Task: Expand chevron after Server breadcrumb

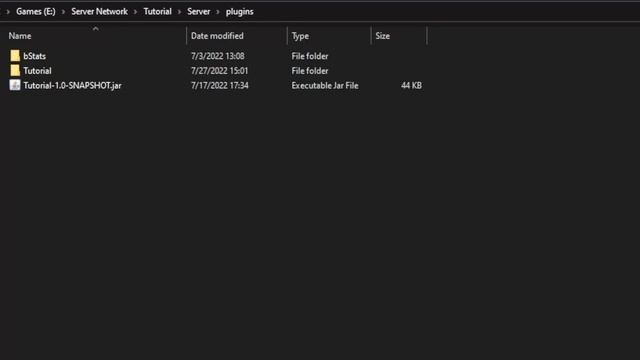Action: [218, 12]
